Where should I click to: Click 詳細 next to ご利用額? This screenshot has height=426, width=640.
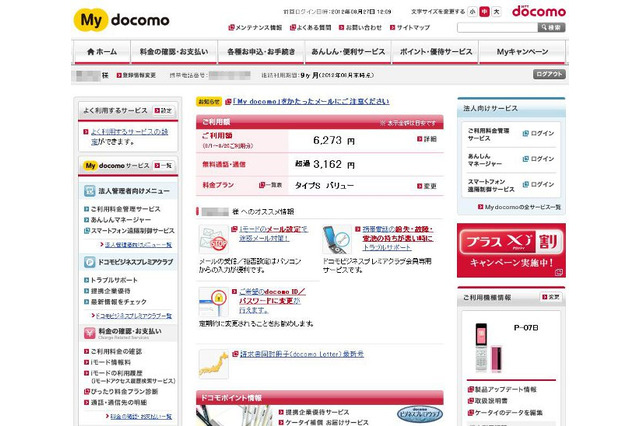click(x=429, y=140)
